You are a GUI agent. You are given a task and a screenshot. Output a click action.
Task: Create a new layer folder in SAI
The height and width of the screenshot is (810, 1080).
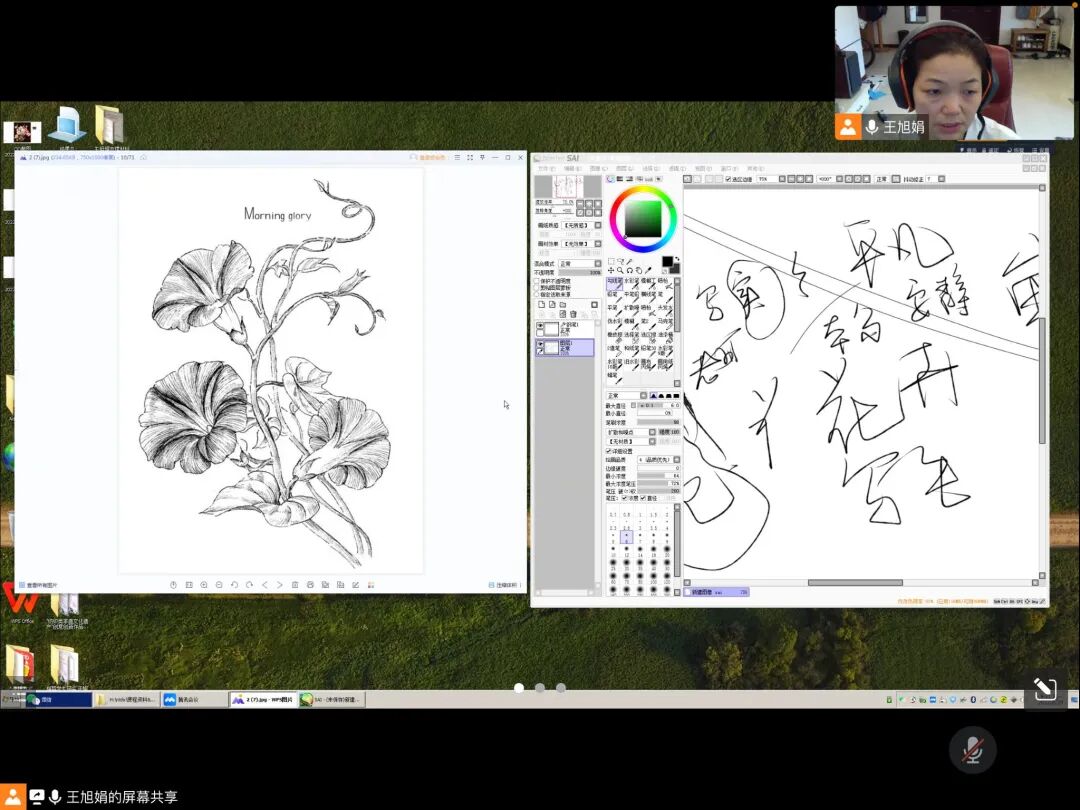(563, 304)
